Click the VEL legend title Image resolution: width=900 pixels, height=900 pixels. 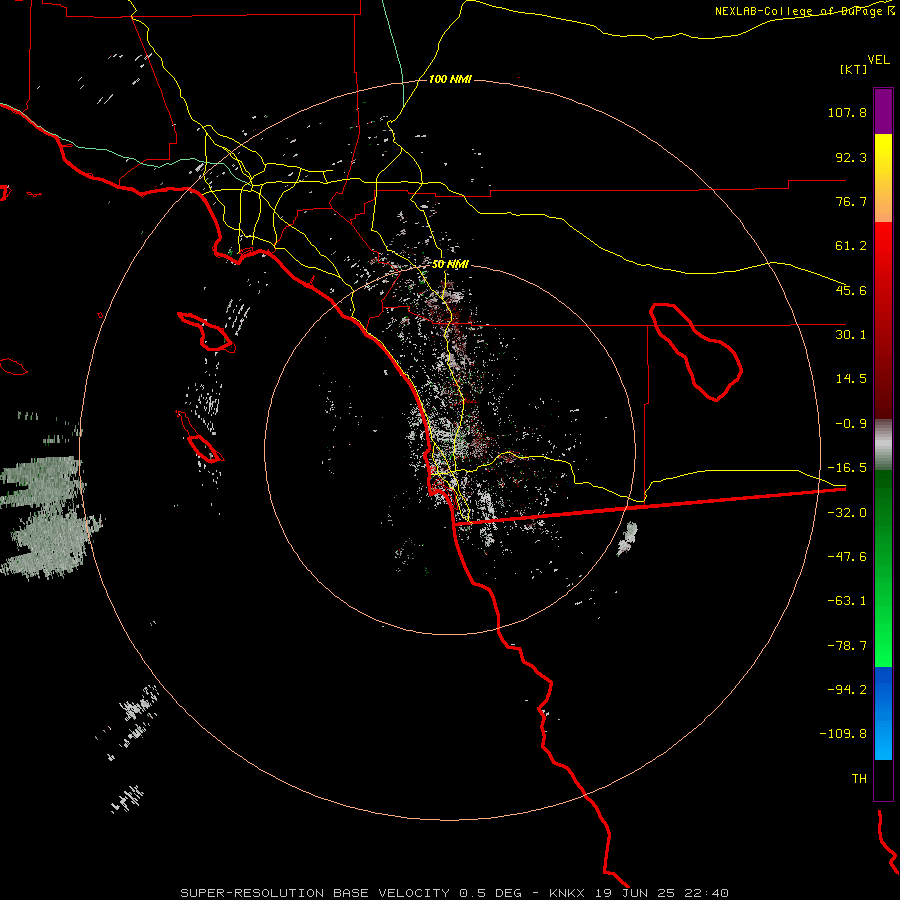coord(878,60)
